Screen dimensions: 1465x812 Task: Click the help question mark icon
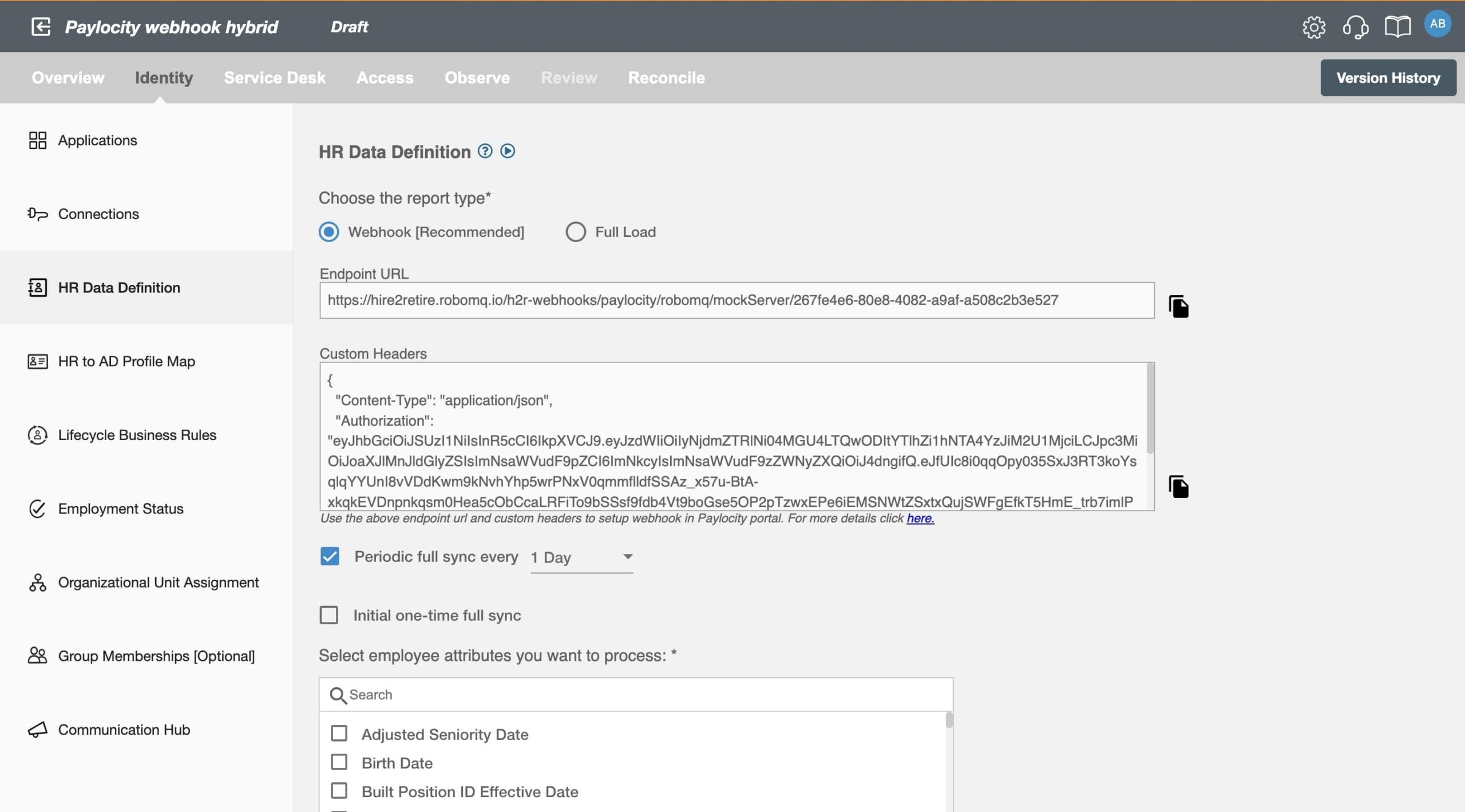pos(485,151)
